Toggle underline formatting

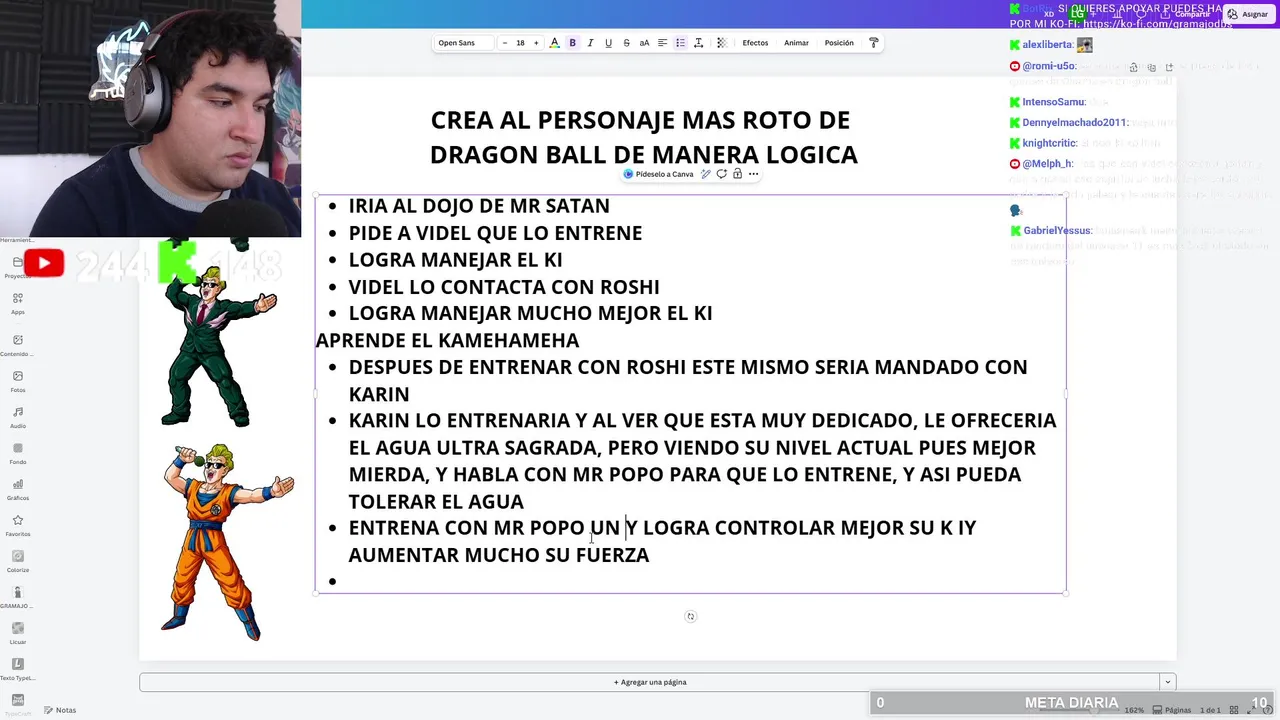pyautogui.click(x=608, y=43)
